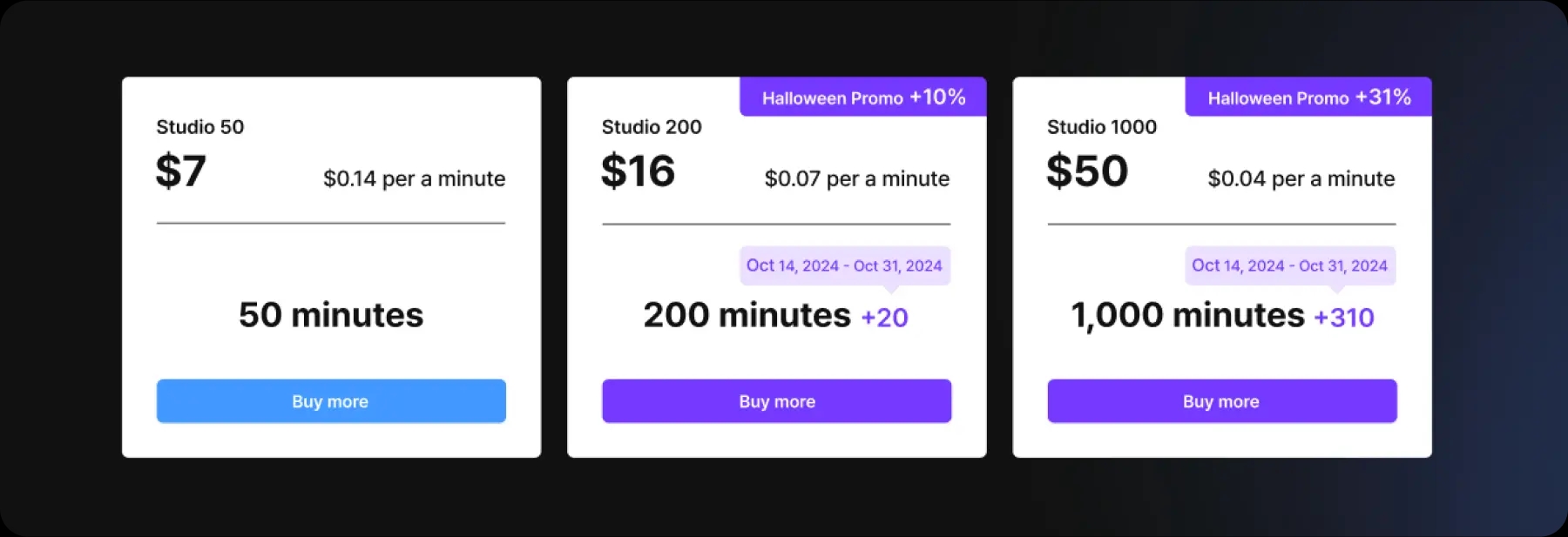This screenshot has width=1568, height=537.
Task: Click the +310 bonus minutes text
Action: pos(1344,318)
